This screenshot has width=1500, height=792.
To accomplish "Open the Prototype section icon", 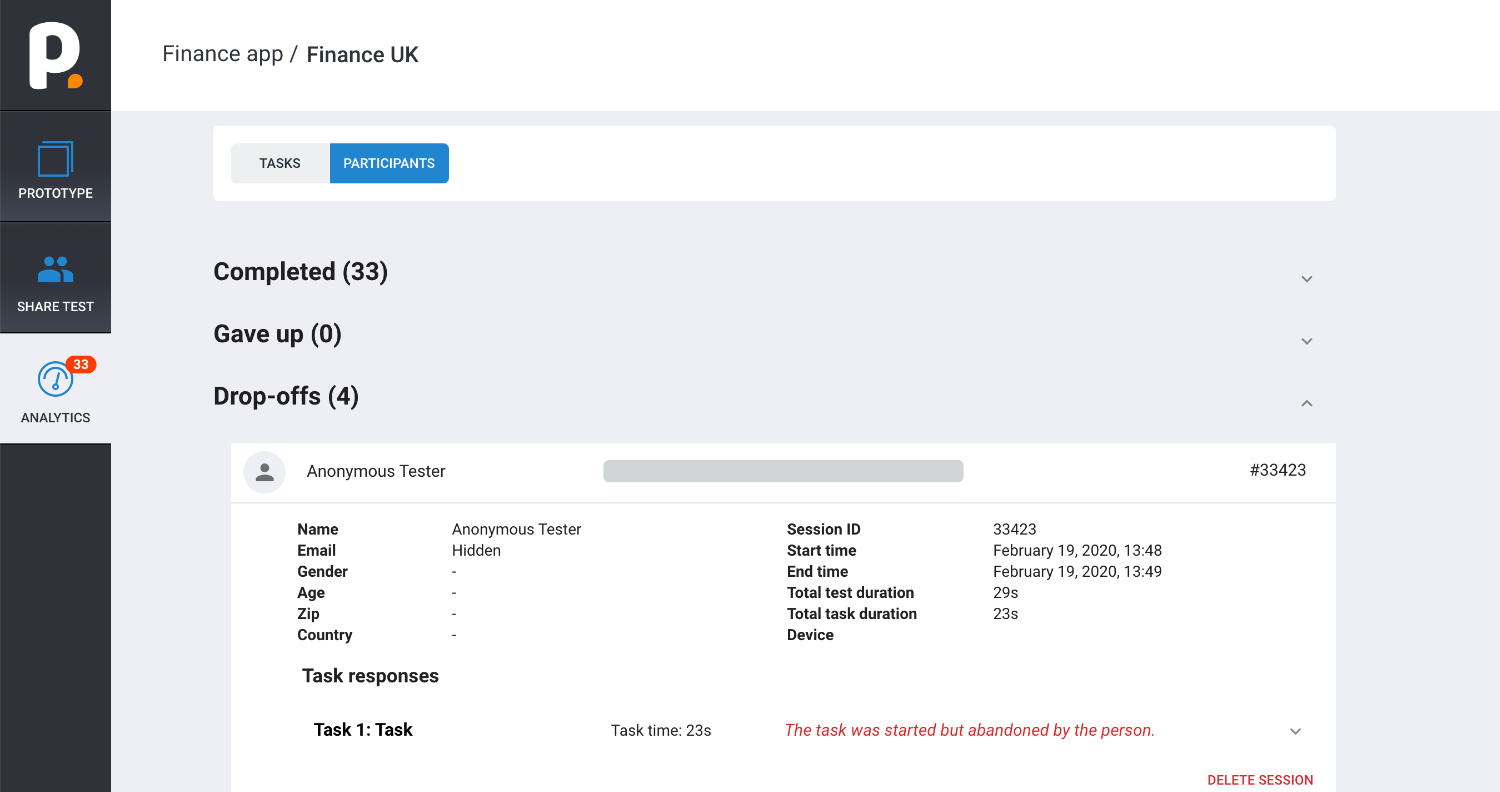I will coord(55,160).
